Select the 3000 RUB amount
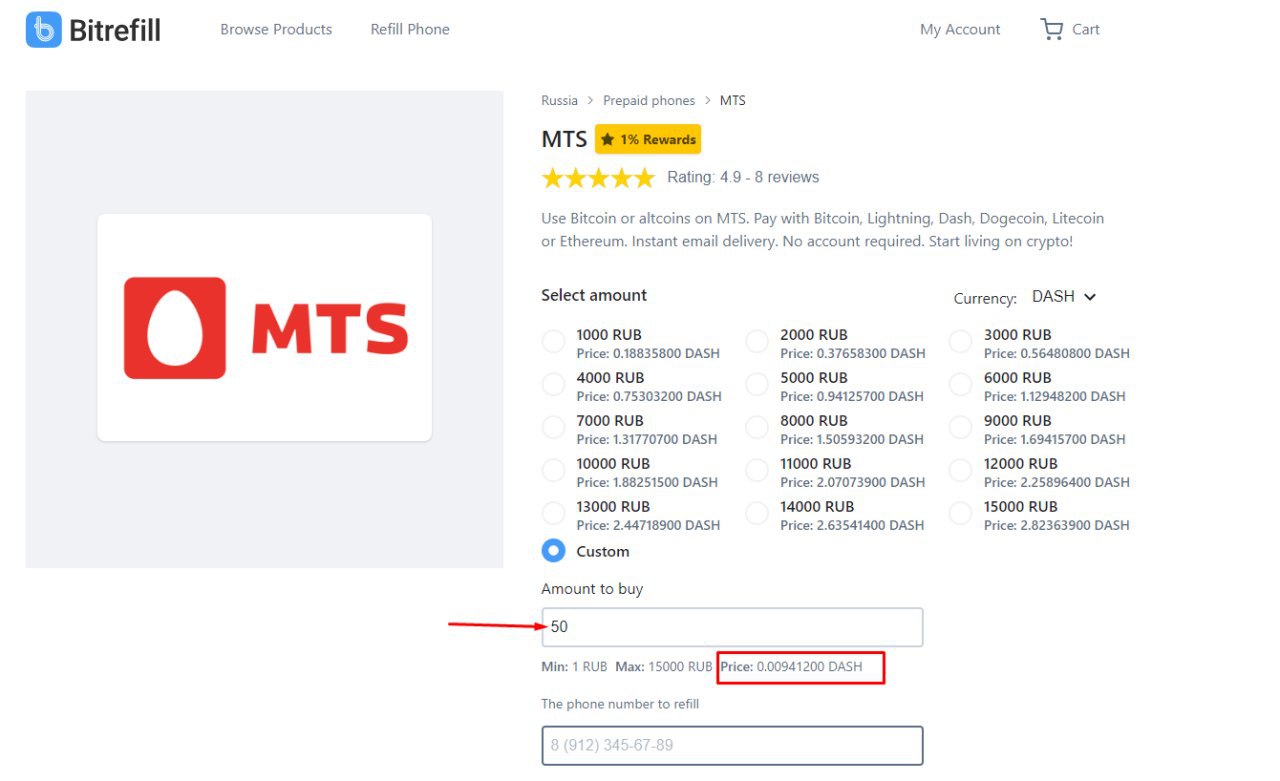Image resolution: width=1280 pixels, height=781 pixels. (960, 342)
